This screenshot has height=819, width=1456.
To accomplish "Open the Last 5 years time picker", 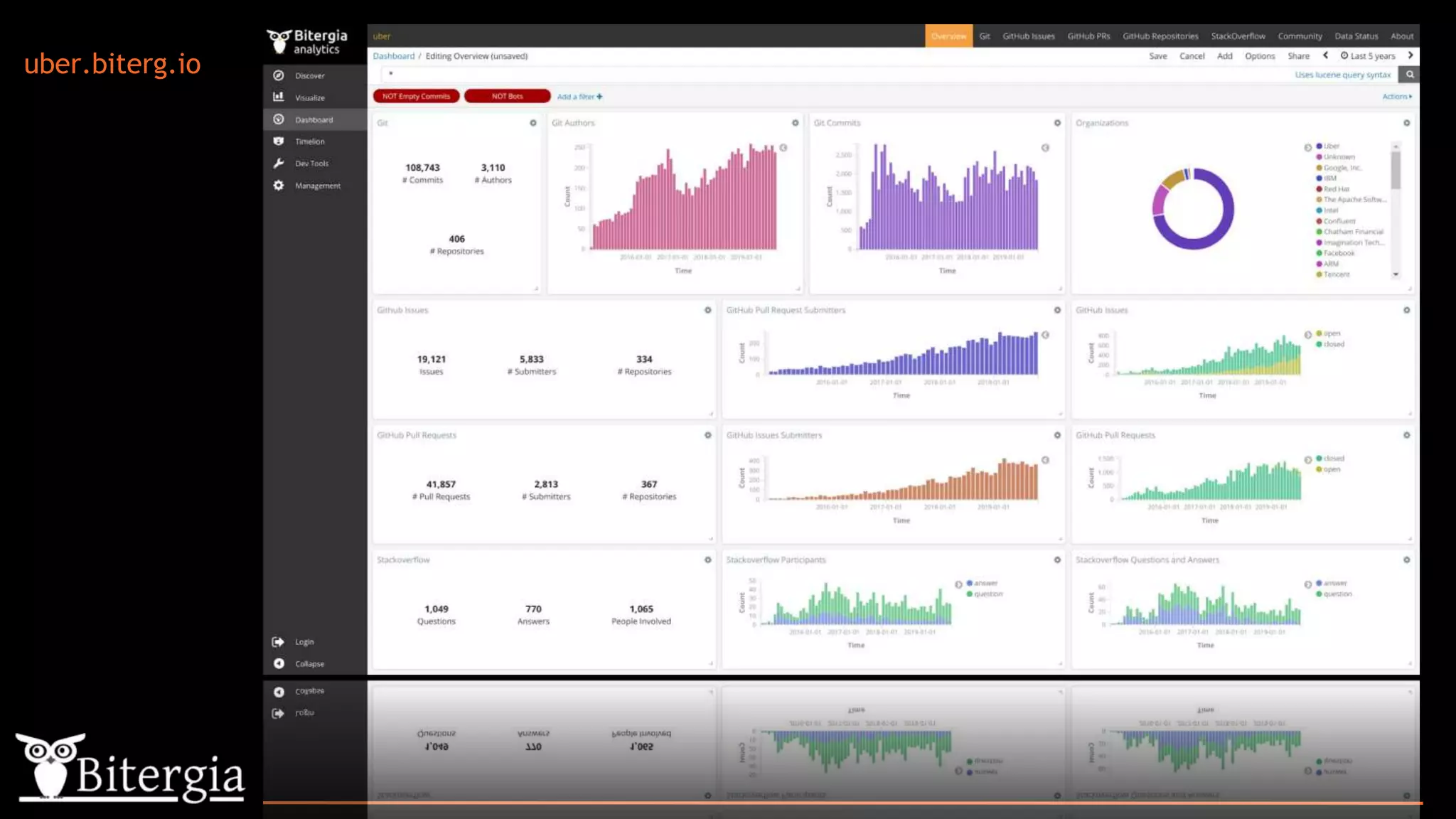I will [x=1368, y=56].
